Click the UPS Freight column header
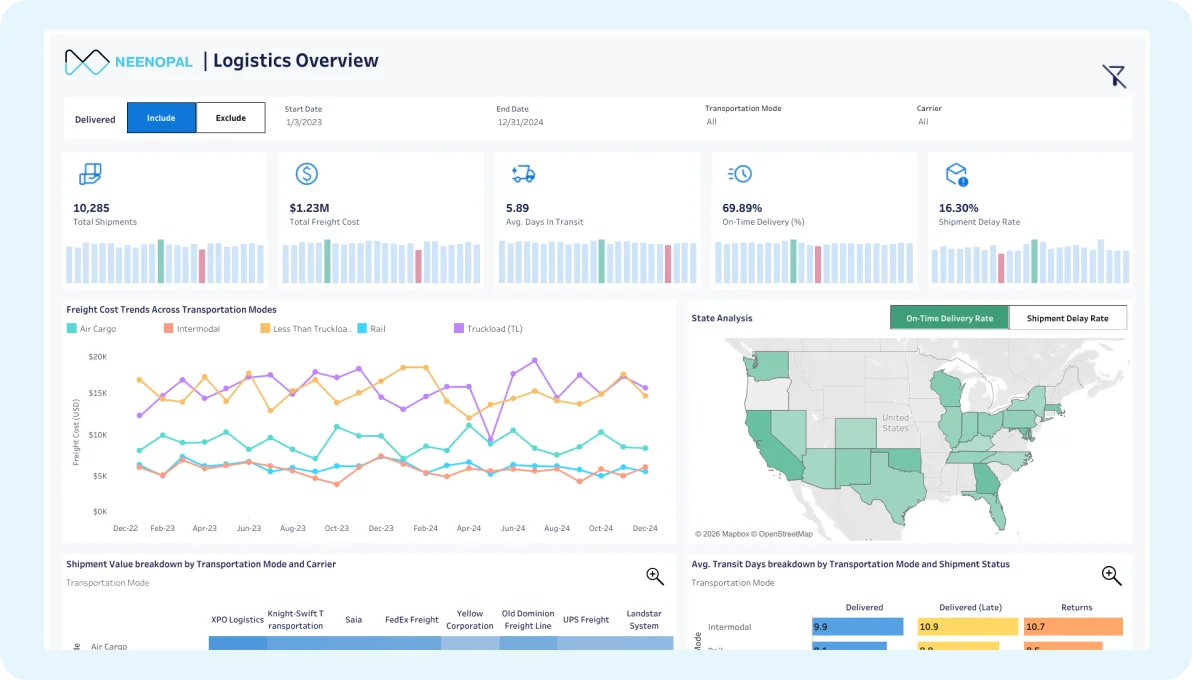This screenshot has width=1192, height=680. tap(586, 620)
